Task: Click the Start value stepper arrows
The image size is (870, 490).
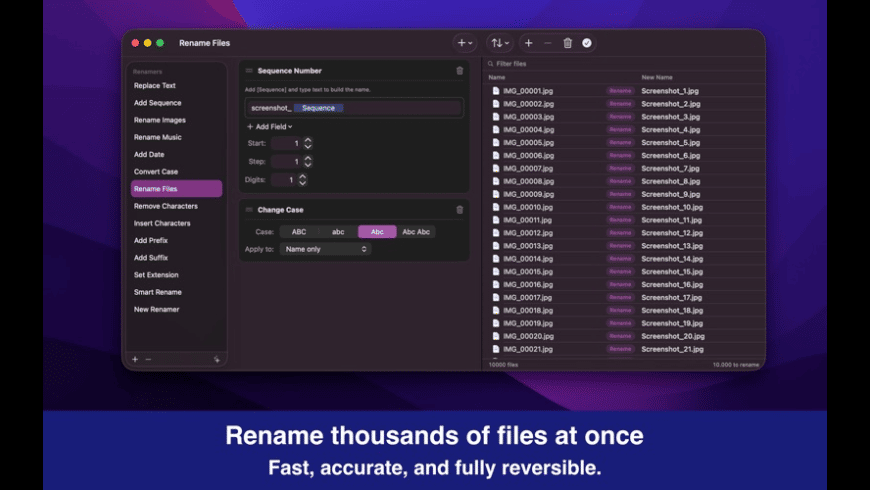Action: coord(308,143)
